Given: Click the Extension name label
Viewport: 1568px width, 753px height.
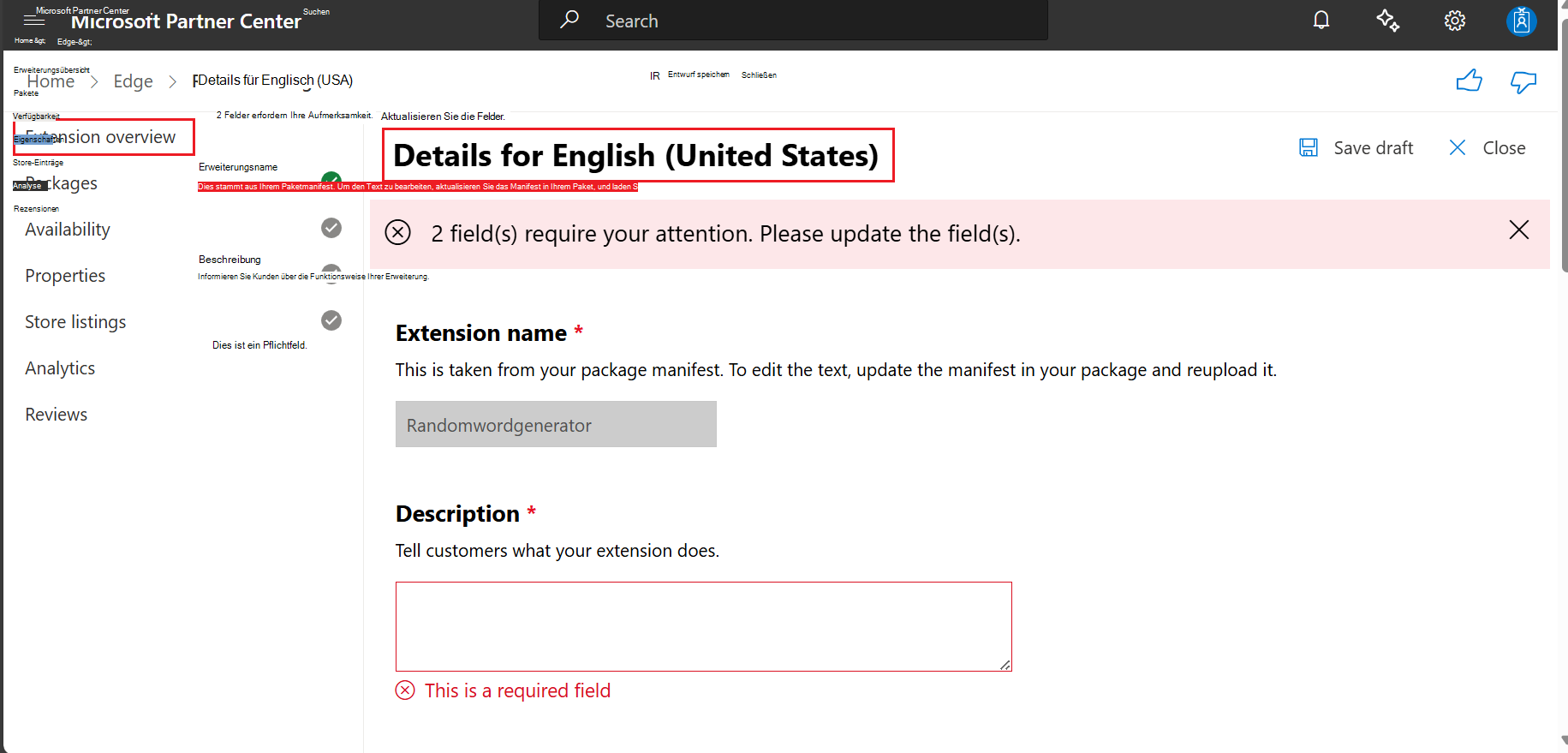Looking at the screenshot, I should (x=481, y=333).
